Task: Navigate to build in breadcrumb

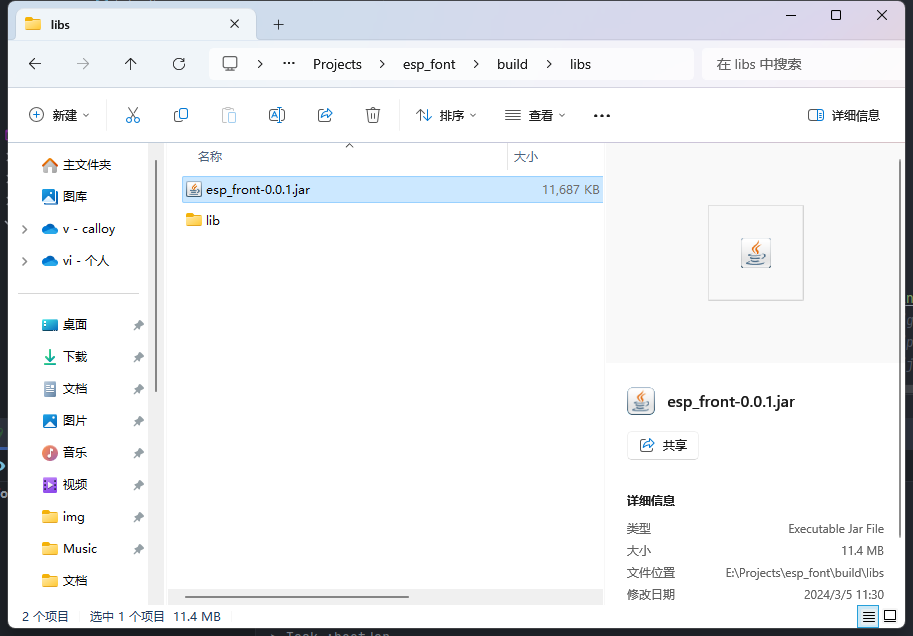Action: point(512,64)
